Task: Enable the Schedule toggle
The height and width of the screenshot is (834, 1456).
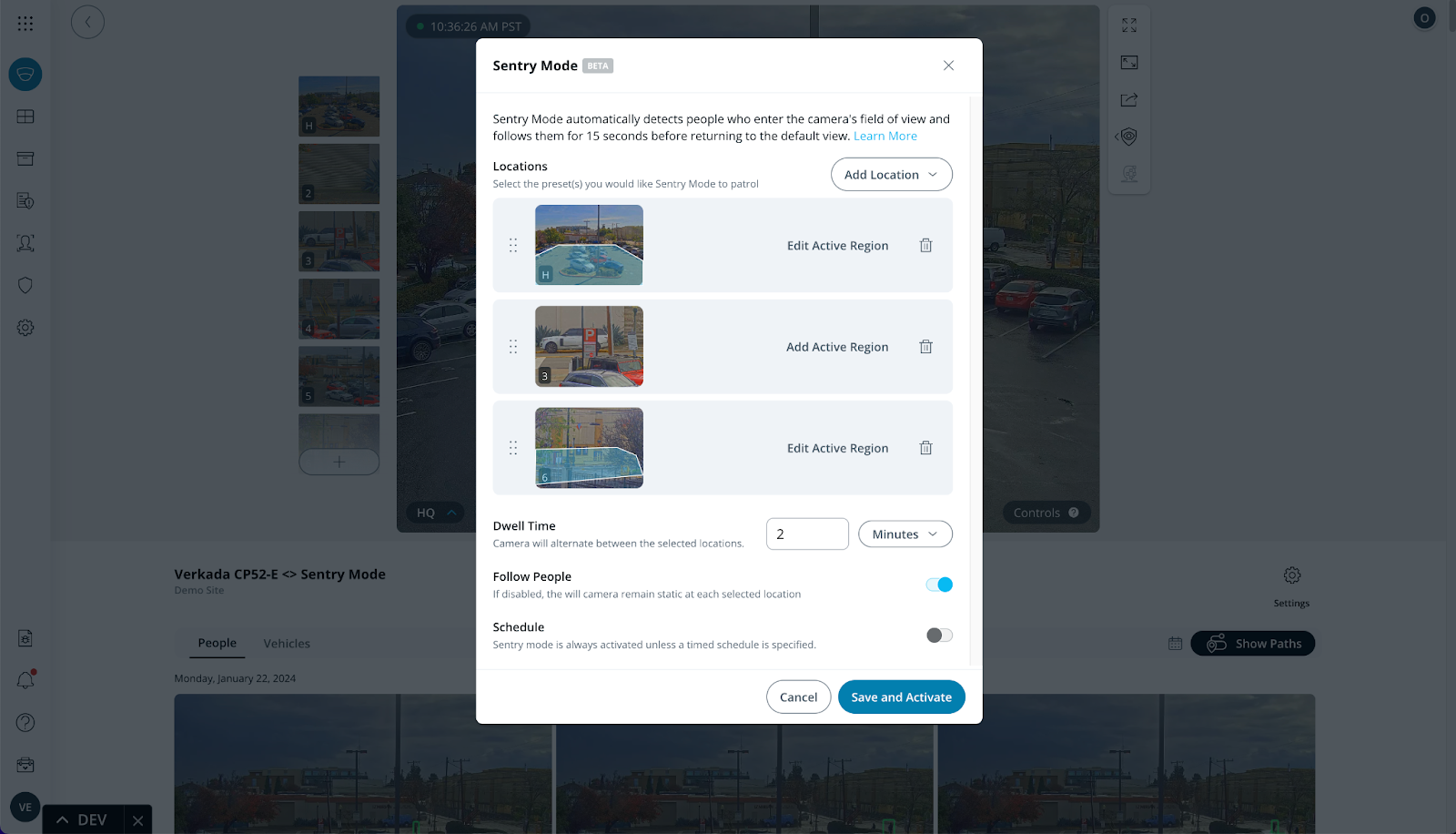Action: coord(939,636)
